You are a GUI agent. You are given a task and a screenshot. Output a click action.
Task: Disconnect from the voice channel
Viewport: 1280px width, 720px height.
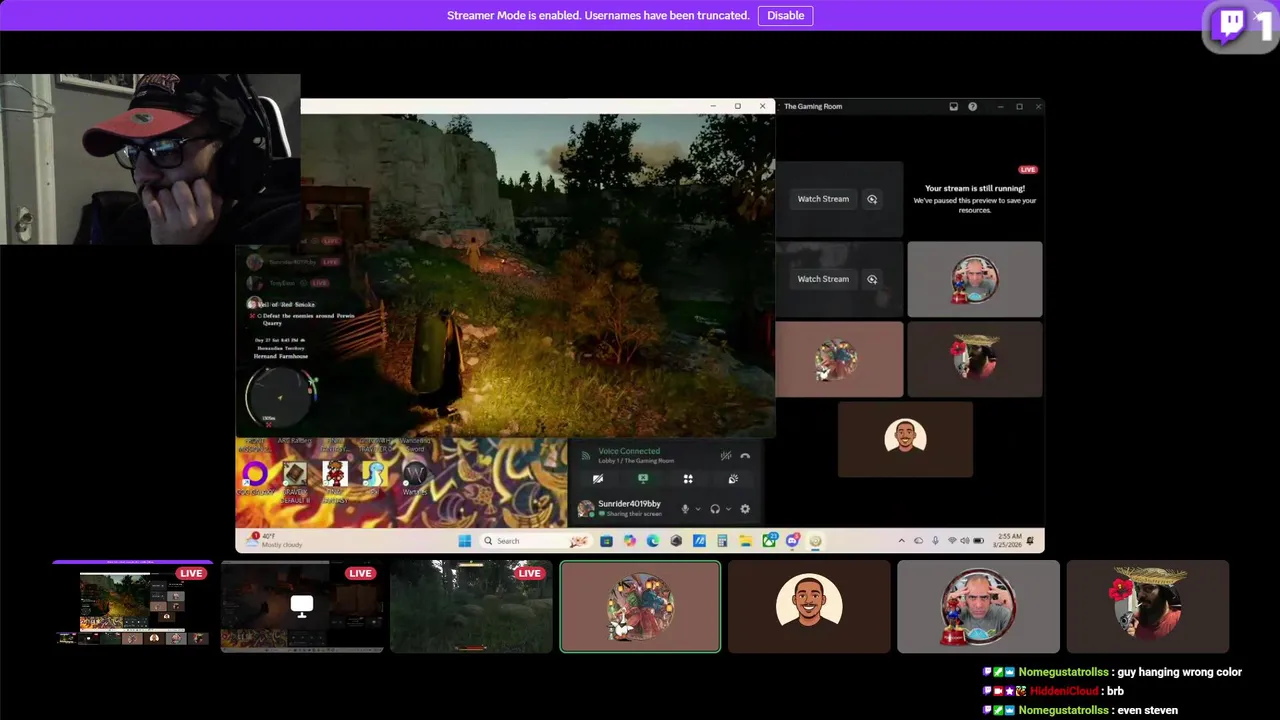pos(745,456)
